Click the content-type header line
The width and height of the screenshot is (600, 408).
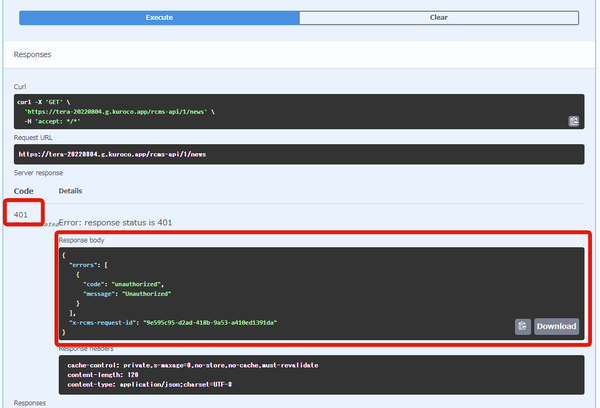150,384
